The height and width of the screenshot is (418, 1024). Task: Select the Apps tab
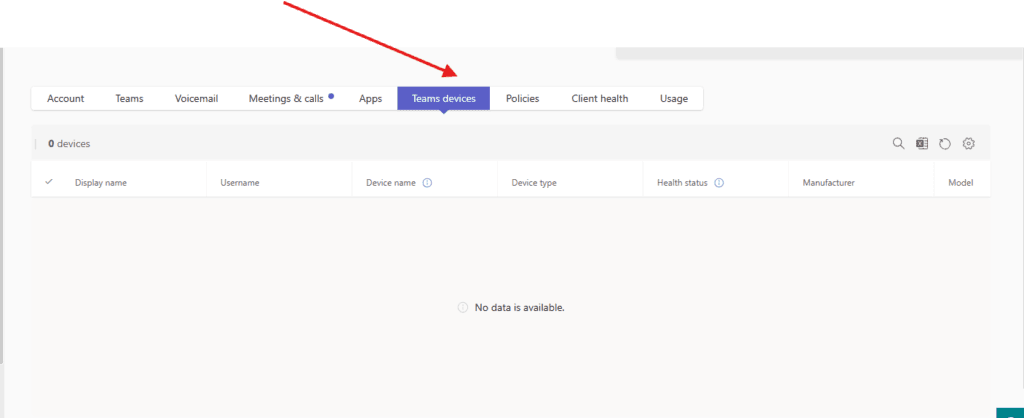pyautogui.click(x=371, y=99)
